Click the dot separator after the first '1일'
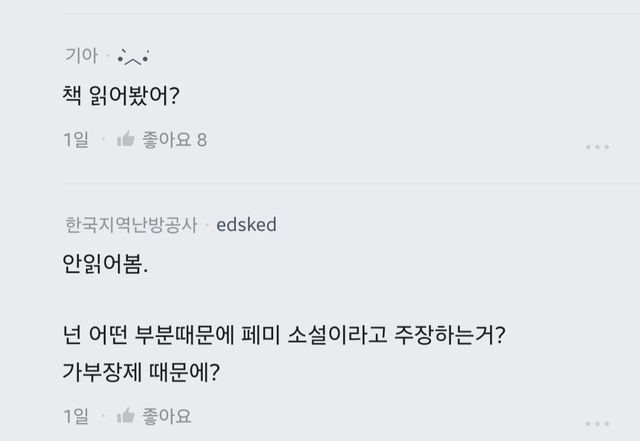The width and height of the screenshot is (640, 441). [102, 140]
